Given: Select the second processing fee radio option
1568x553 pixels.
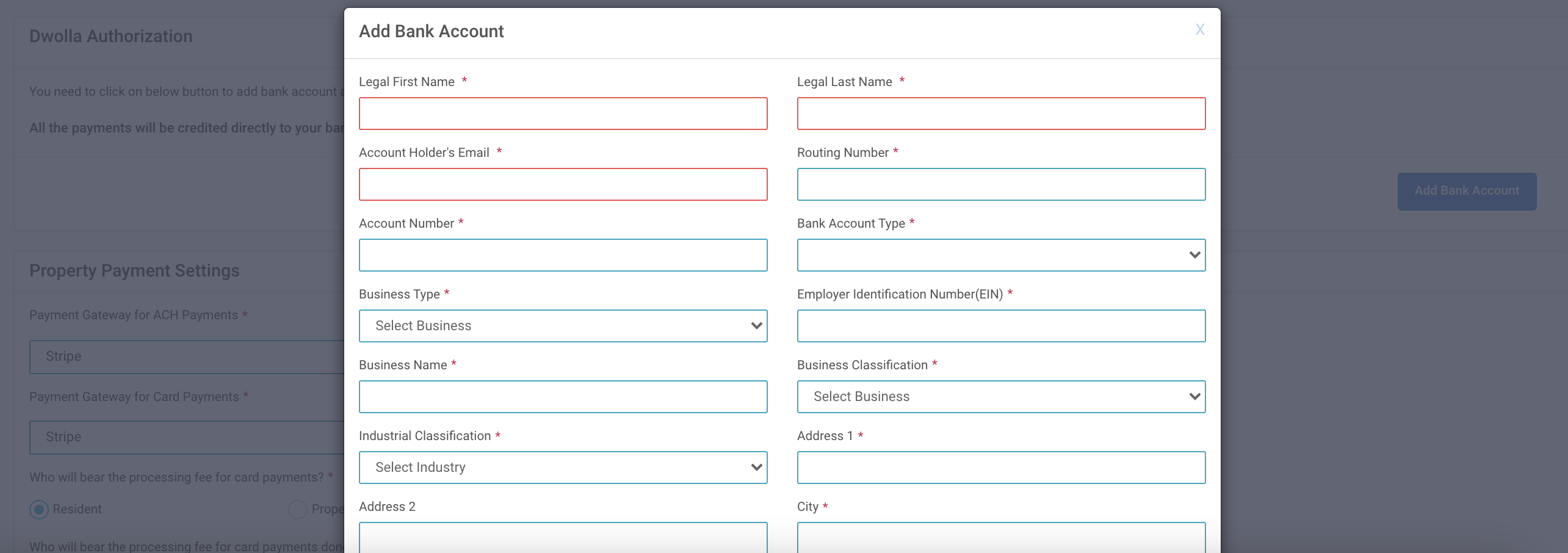Looking at the screenshot, I should [297, 509].
